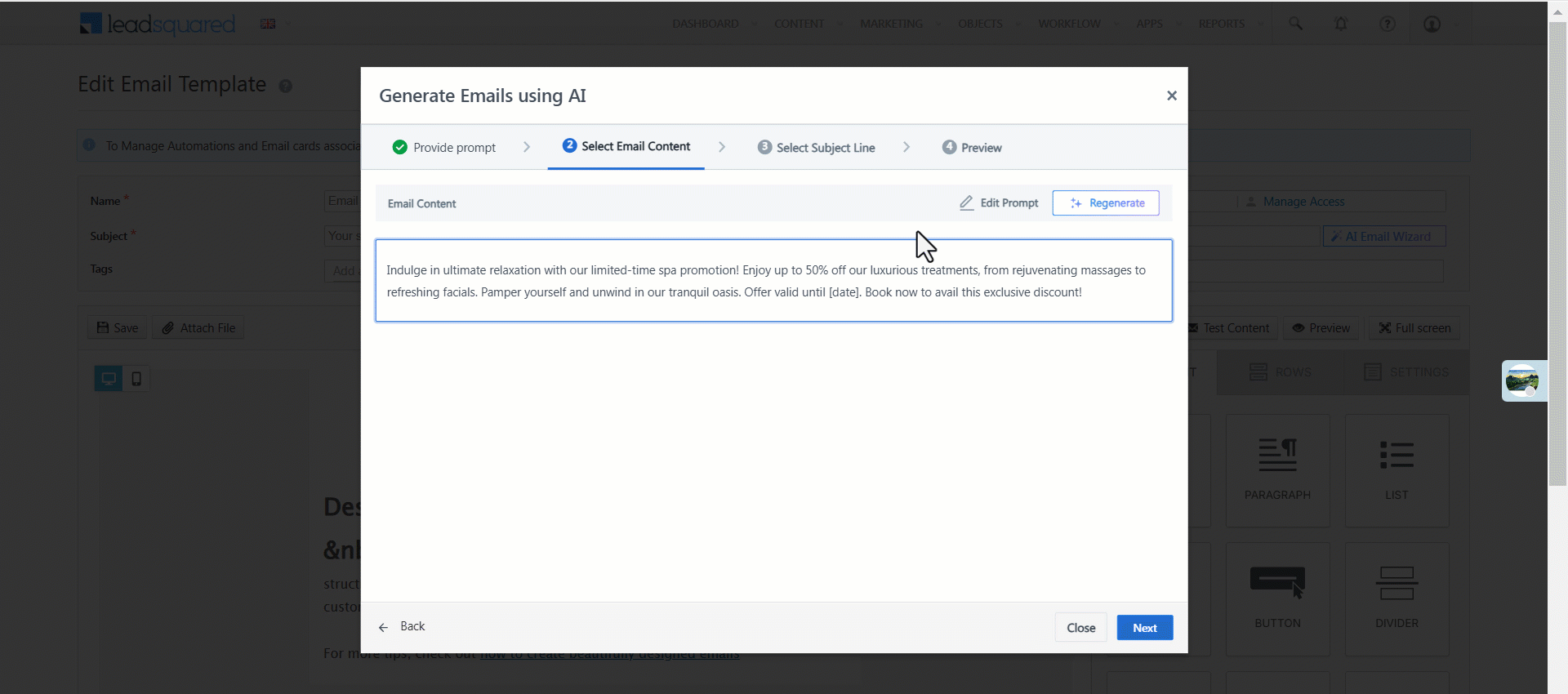Click the help icon beside Edit Email Template
The width and height of the screenshot is (1568, 694).
coord(285,86)
